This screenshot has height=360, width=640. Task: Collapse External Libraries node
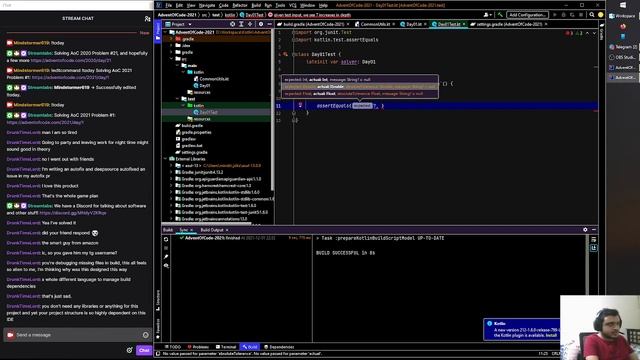click(x=166, y=159)
